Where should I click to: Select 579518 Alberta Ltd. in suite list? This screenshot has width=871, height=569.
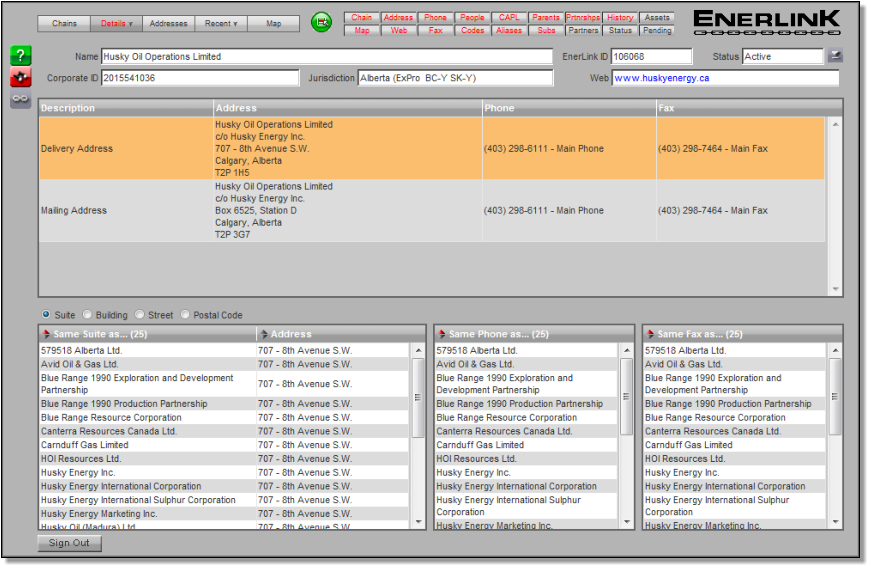pos(223,350)
